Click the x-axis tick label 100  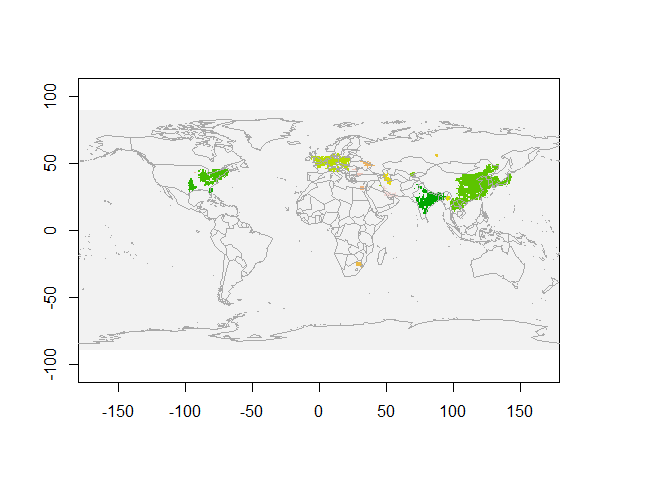453,411
